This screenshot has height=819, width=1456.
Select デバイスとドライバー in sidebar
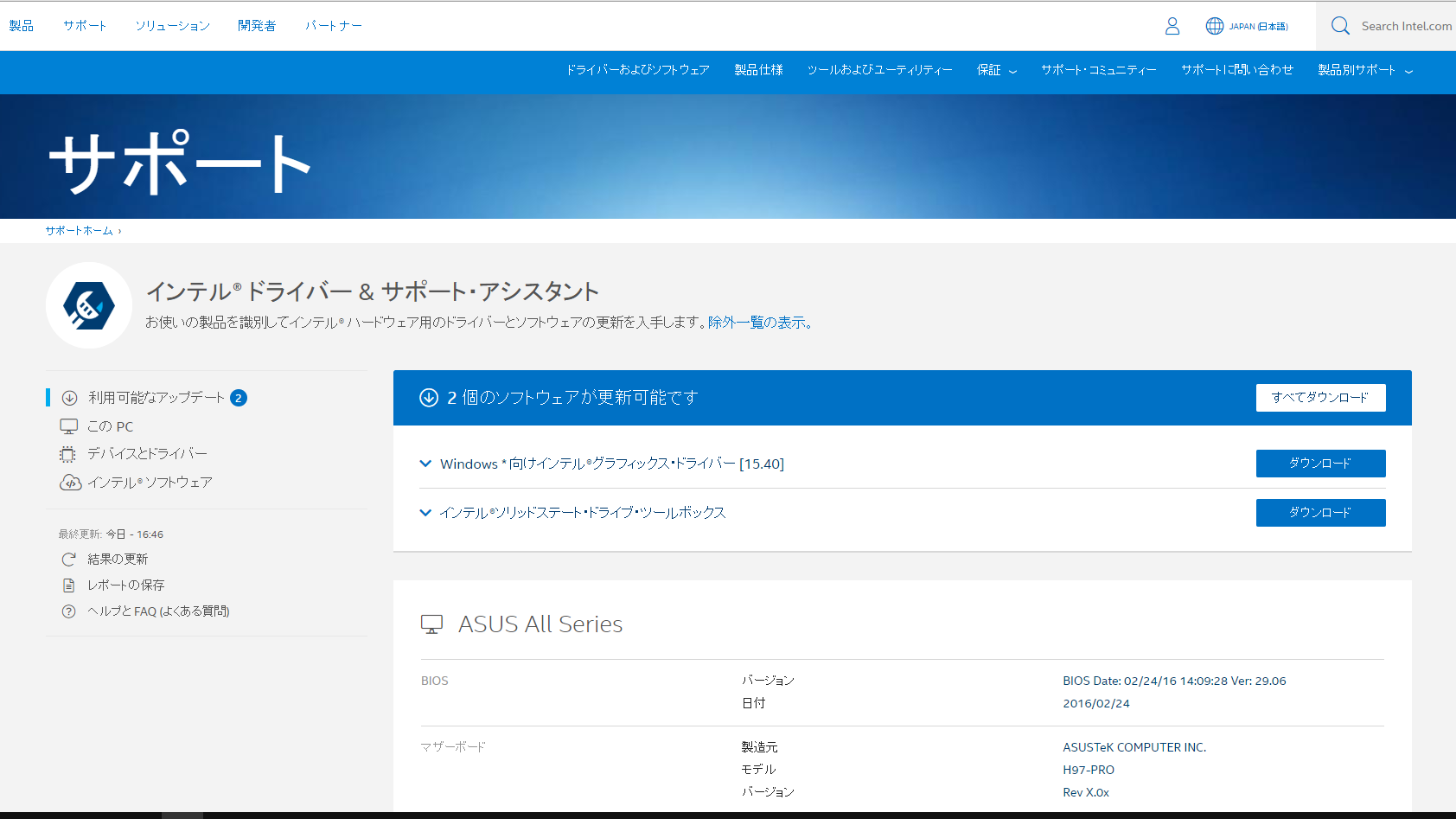(148, 454)
